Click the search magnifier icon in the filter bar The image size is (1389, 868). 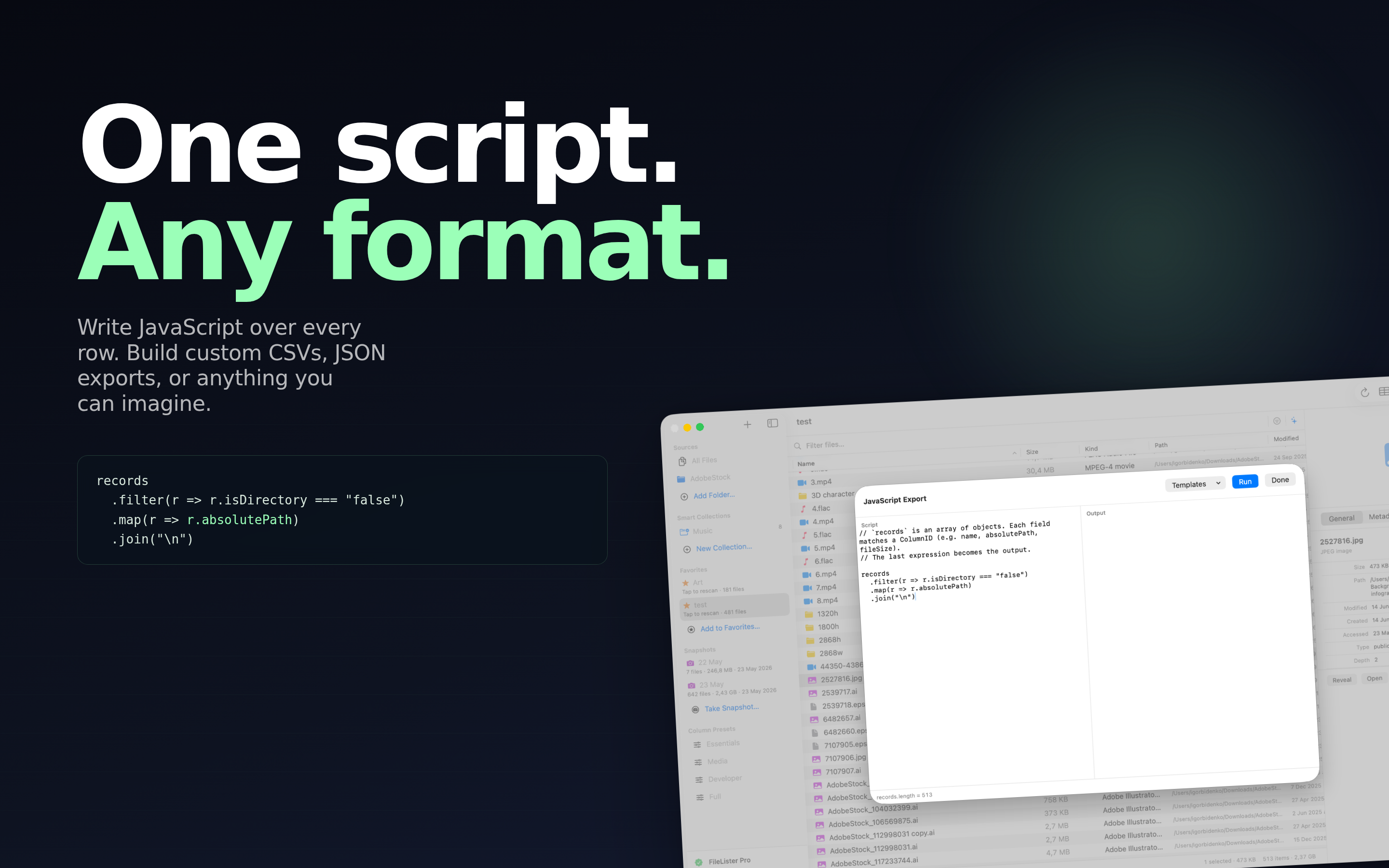[x=797, y=446]
